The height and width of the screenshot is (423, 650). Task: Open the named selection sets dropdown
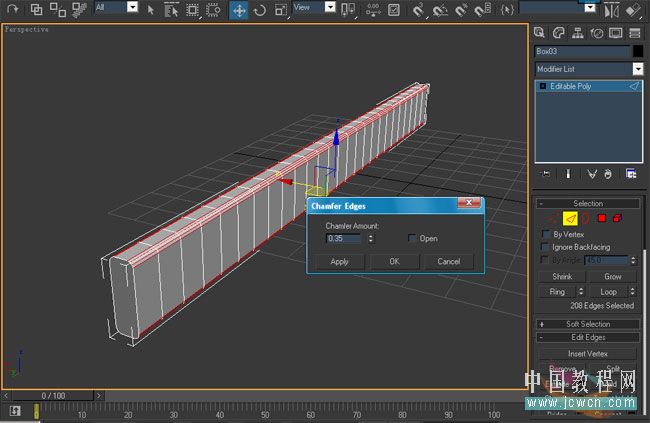pyautogui.click(x=589, y=7)
